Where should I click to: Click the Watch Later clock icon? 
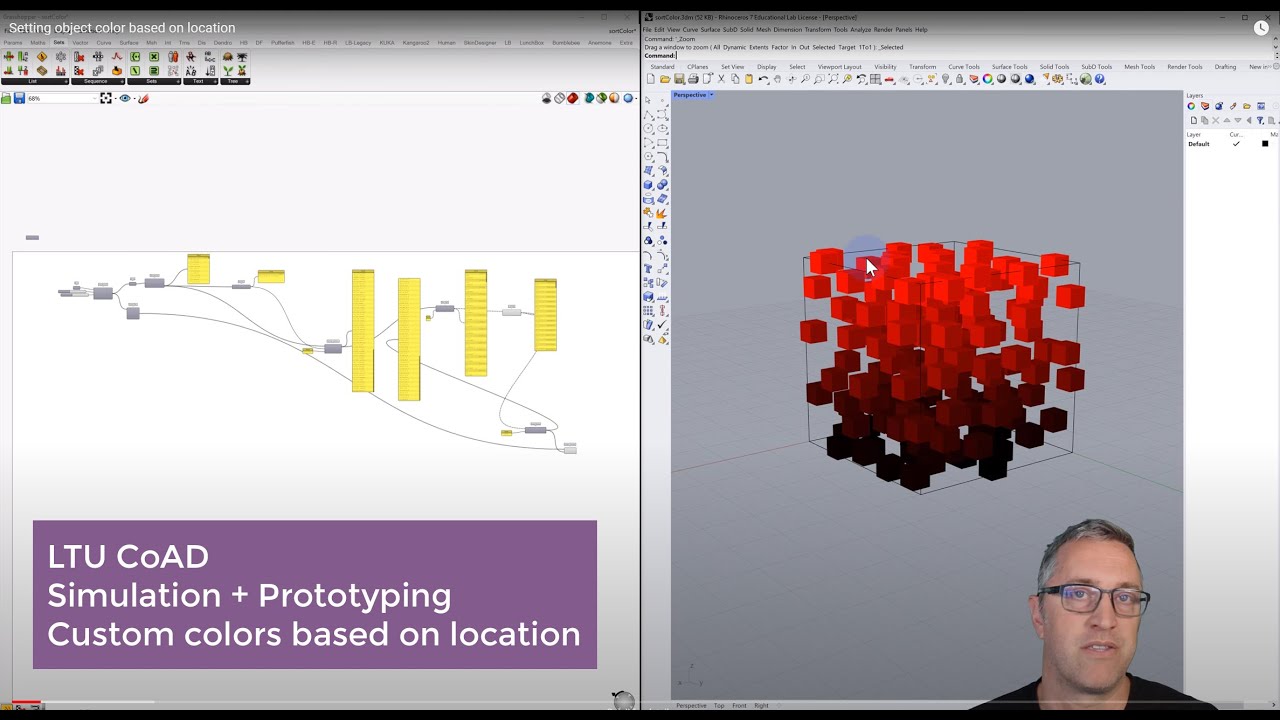pos(1260,28)
